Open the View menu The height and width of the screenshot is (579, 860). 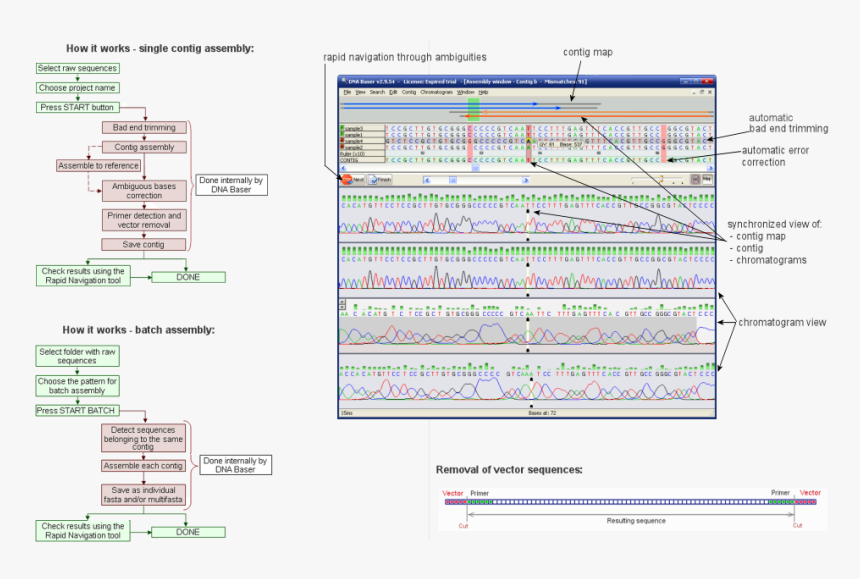pyautogui.click(x=360, y=92)
